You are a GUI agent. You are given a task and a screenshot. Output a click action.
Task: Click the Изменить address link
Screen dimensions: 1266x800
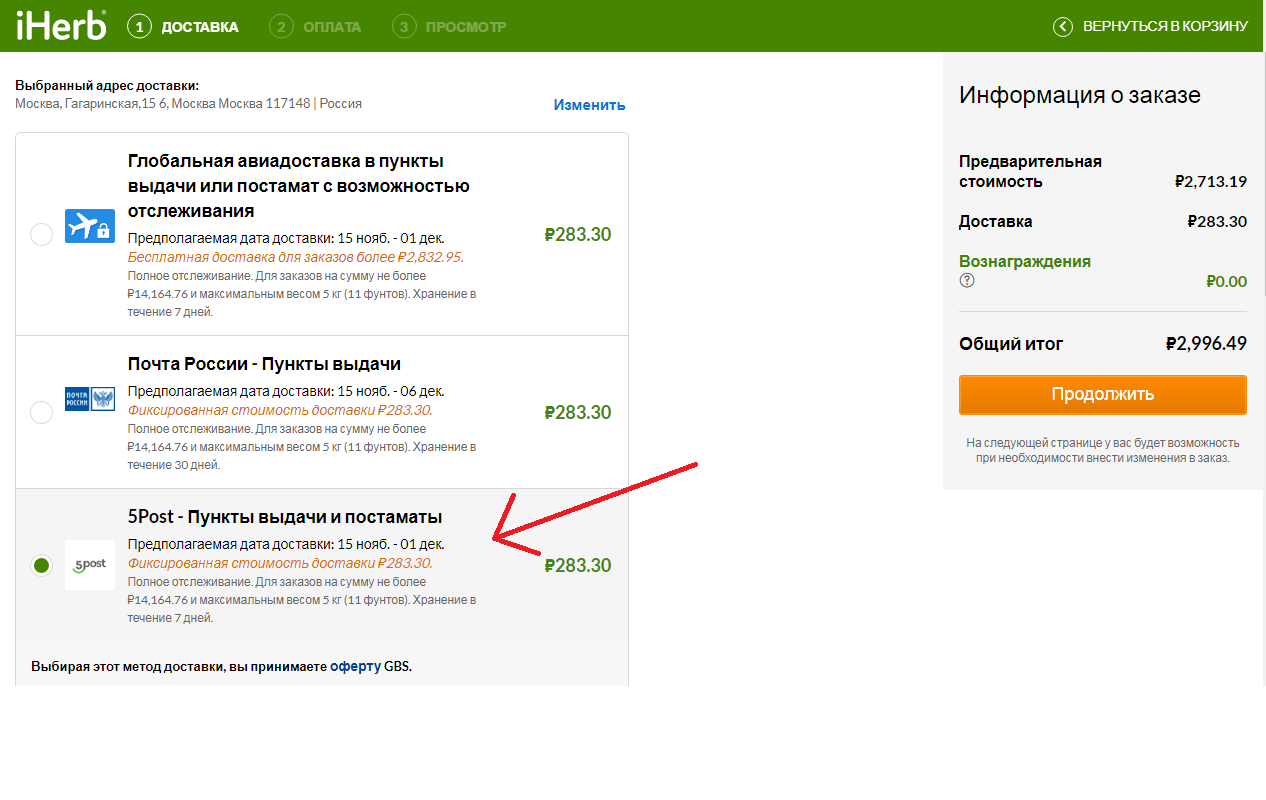click(590, 105)
